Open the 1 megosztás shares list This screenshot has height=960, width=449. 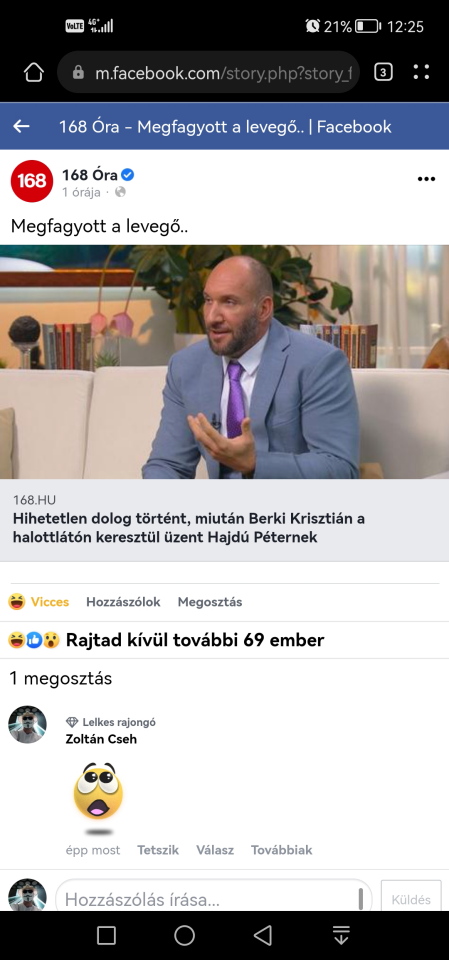click(x=61, y=678)
